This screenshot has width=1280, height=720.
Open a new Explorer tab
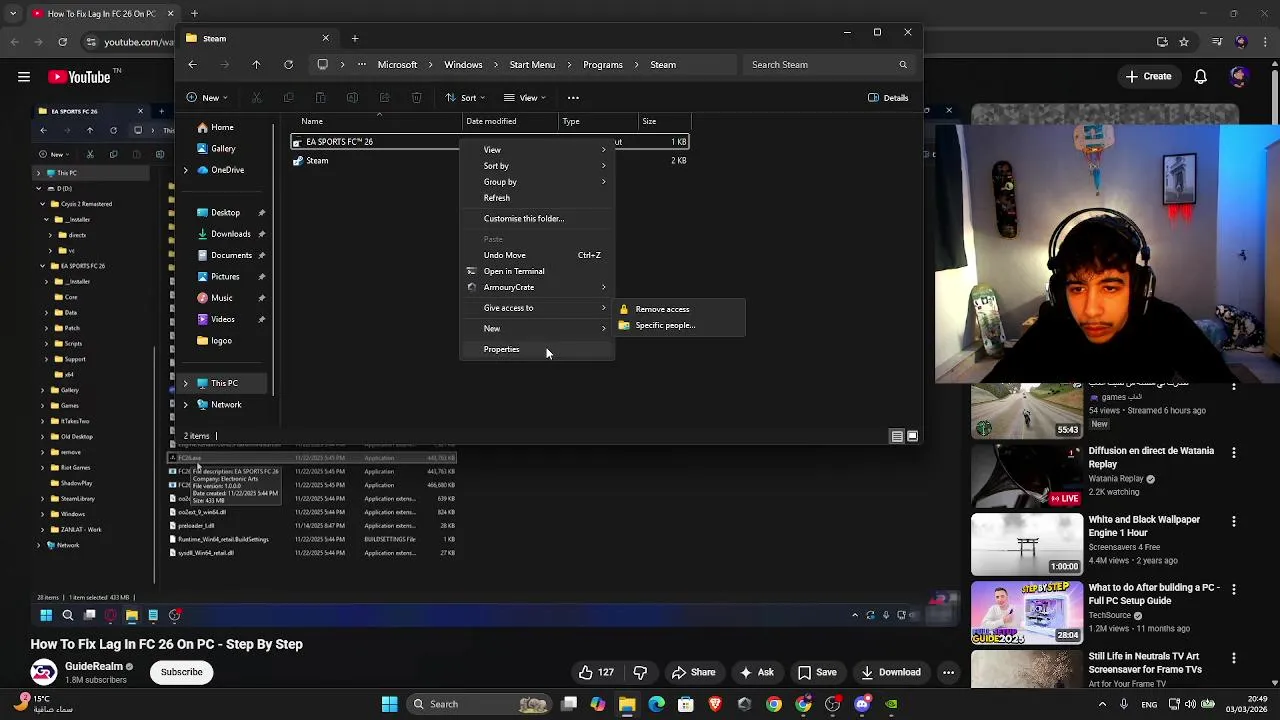[x=354, y=38]
